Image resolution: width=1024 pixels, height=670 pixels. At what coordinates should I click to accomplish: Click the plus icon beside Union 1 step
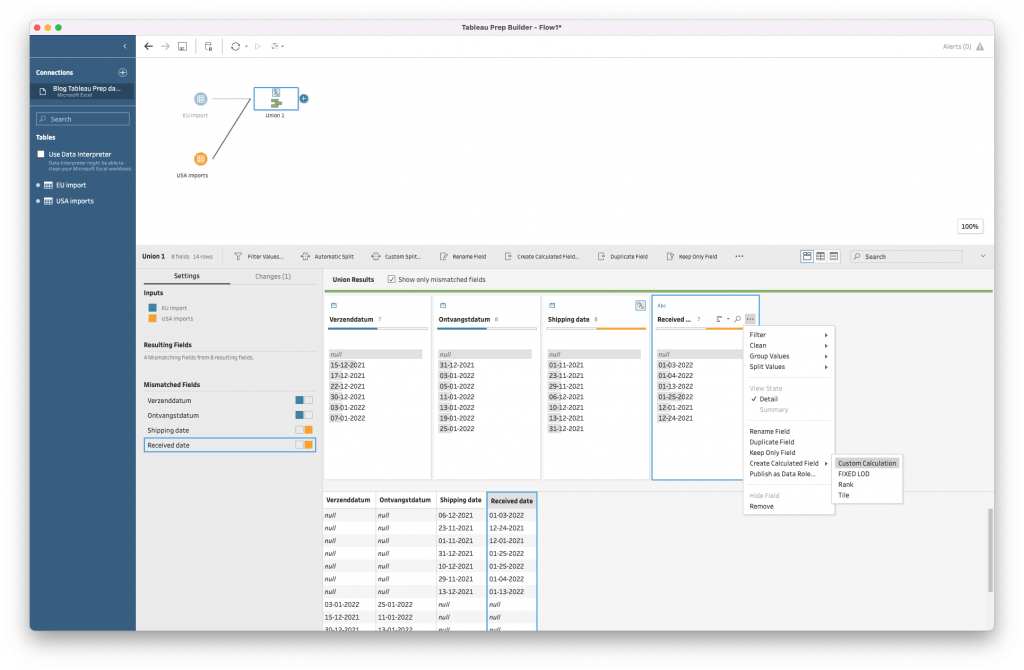pyautogui.click(x=304, y=98)
